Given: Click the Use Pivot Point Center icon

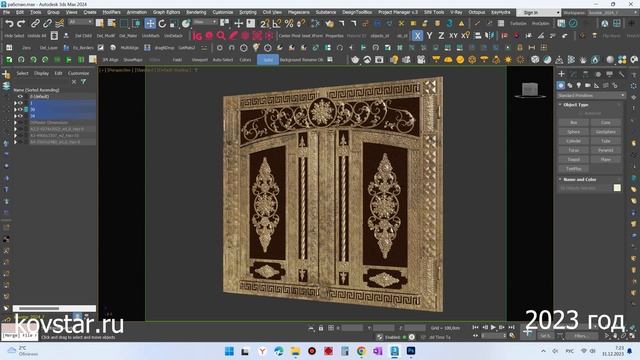Looking at the screenshot, I should pyautogui.click(x=224, y=23).
